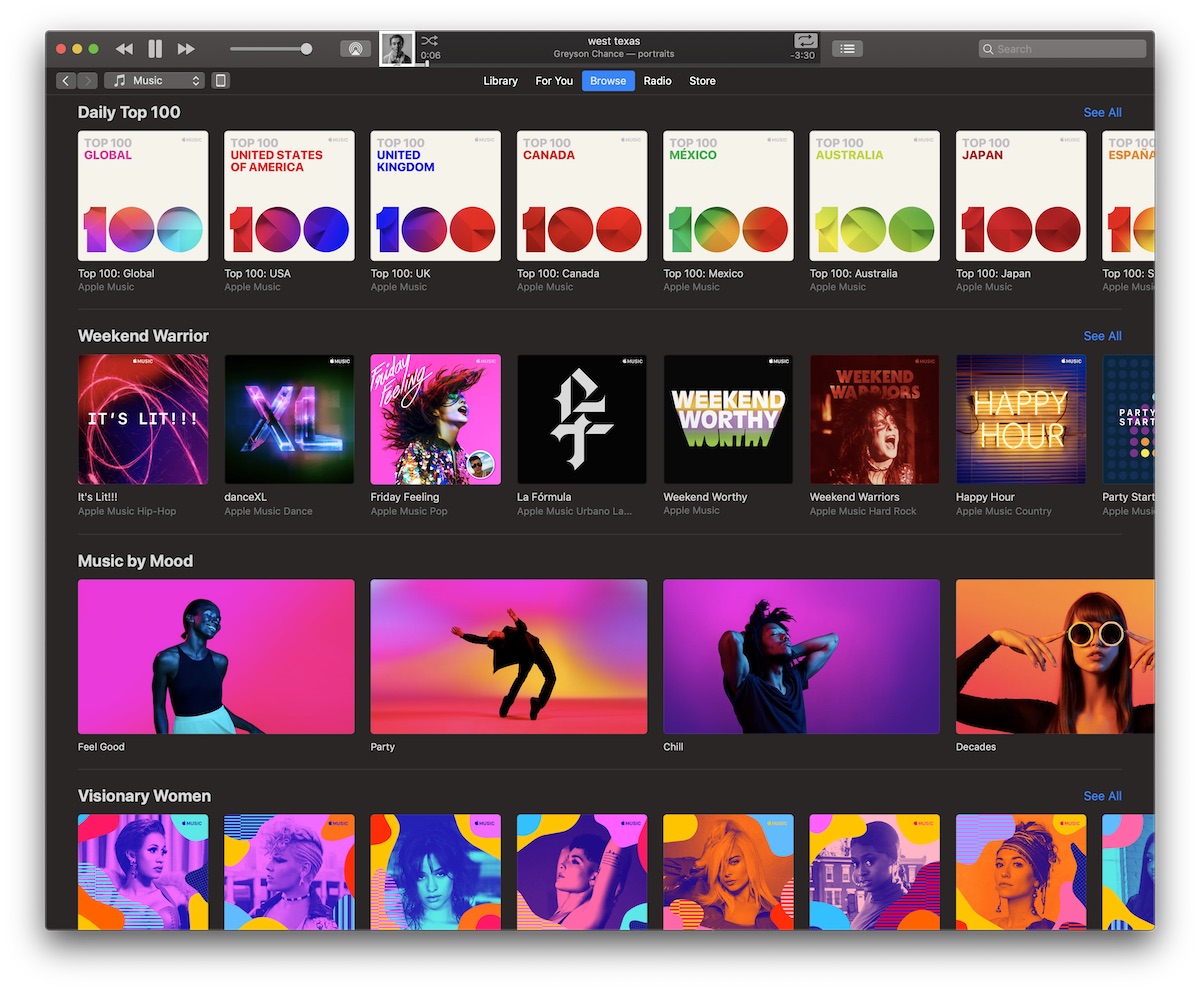Image resolution: width=1200 pixels, height=990 pixels.
Task: Select the Browse tab
Action: pos(608,81)
